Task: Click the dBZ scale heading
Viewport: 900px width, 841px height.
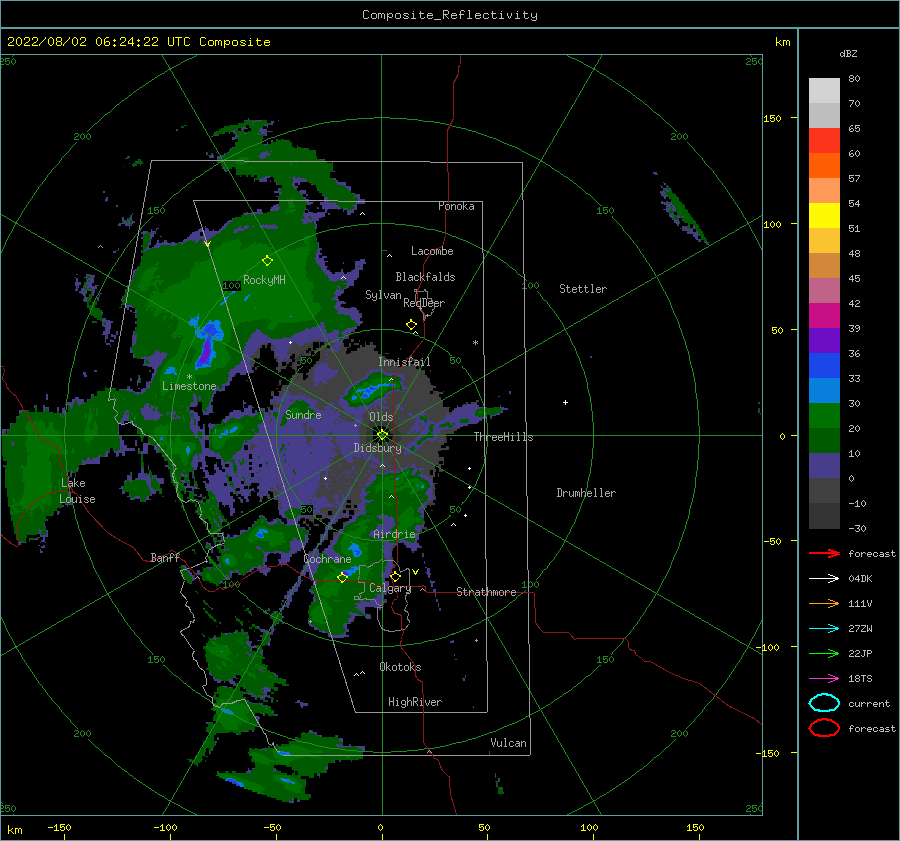Action: (x=848, y=53)
